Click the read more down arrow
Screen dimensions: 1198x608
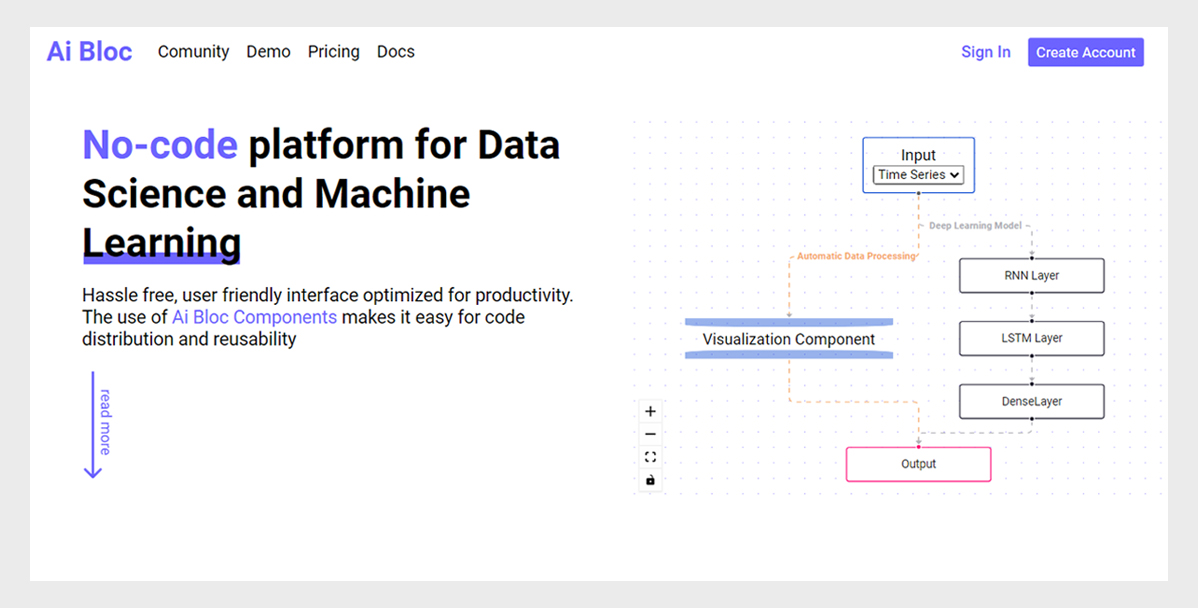[93, 425]
